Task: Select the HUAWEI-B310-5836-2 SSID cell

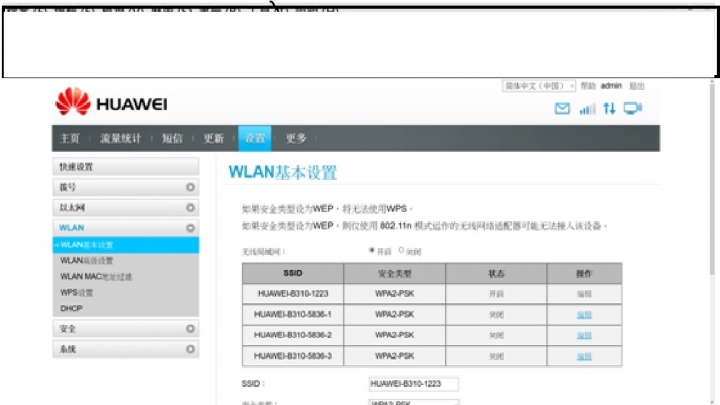Action: click(293, 335)
